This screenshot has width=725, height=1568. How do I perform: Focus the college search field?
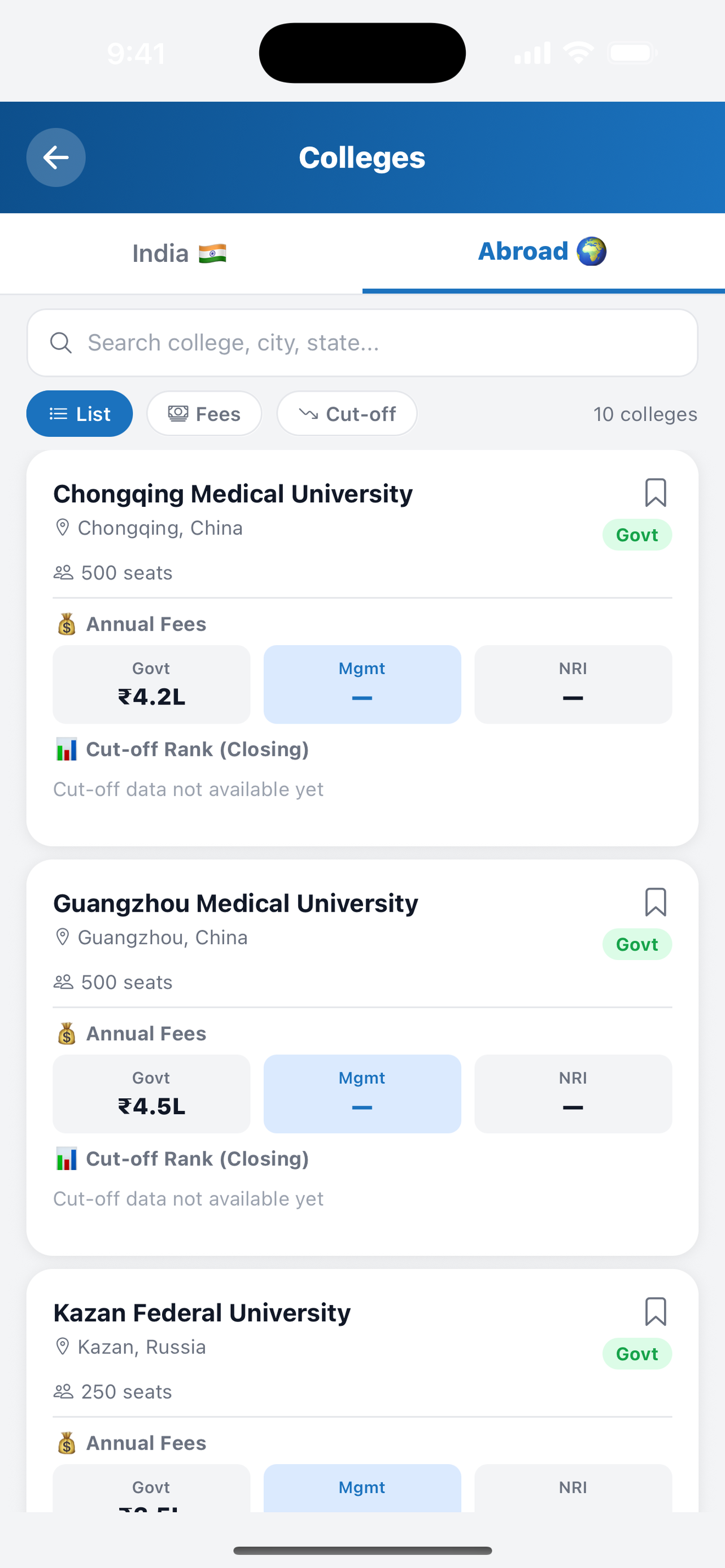point(362,343)
